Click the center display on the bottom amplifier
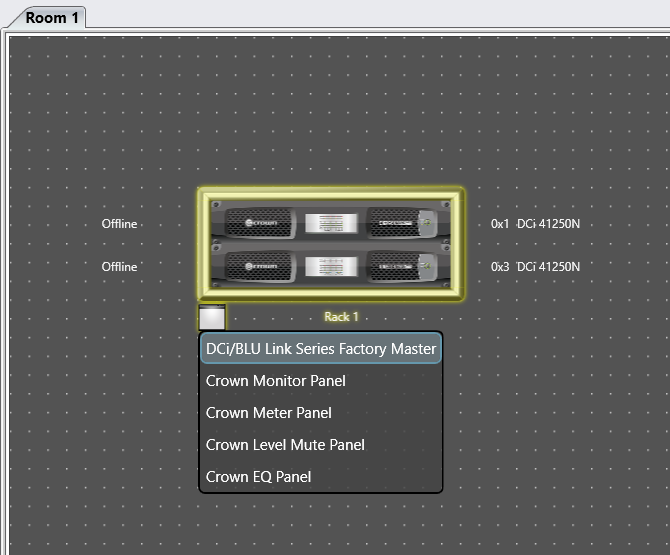 (x=329, y=267)
